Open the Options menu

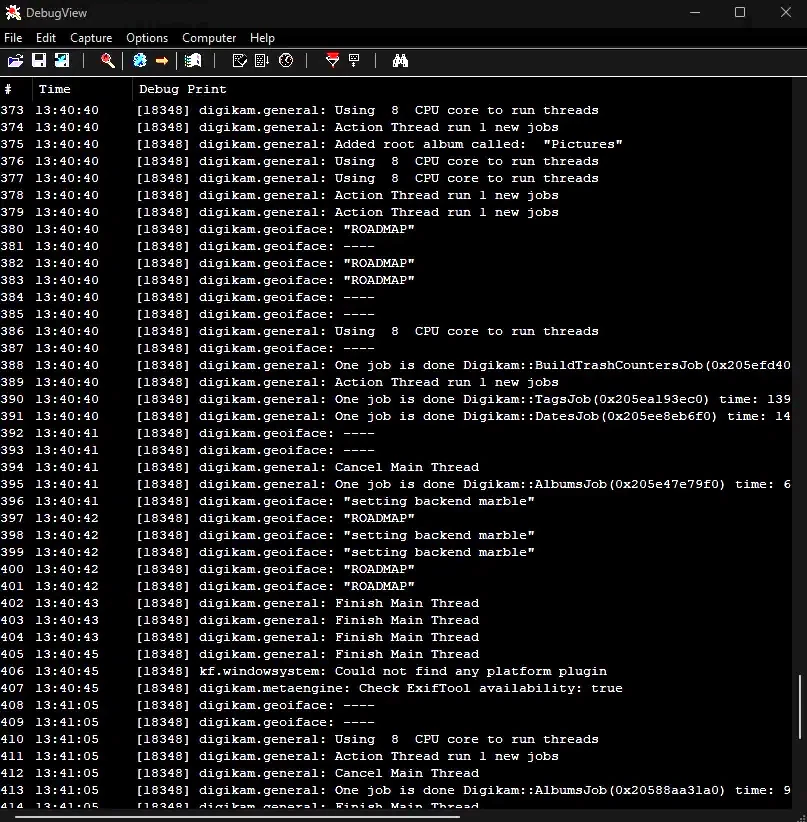click(x=147, y=38)
